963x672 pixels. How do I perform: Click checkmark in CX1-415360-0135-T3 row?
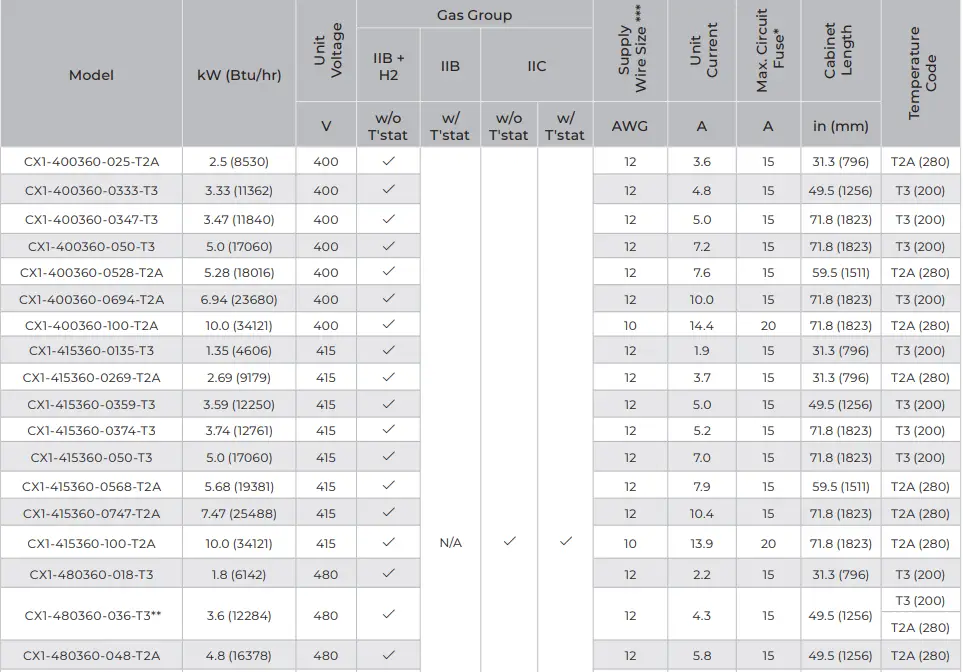point(388,351)
